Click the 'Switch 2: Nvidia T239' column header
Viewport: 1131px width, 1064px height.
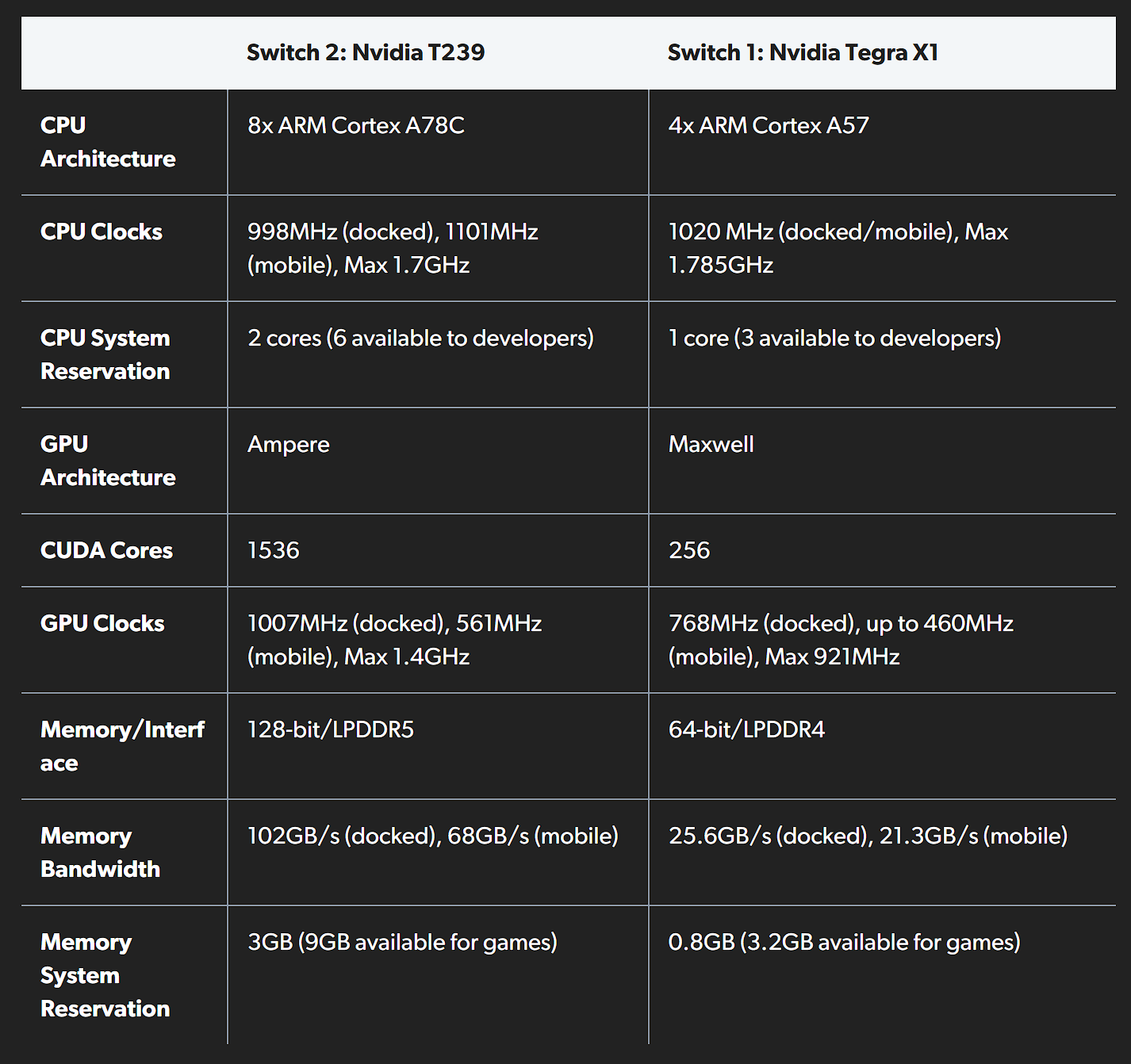366,52
